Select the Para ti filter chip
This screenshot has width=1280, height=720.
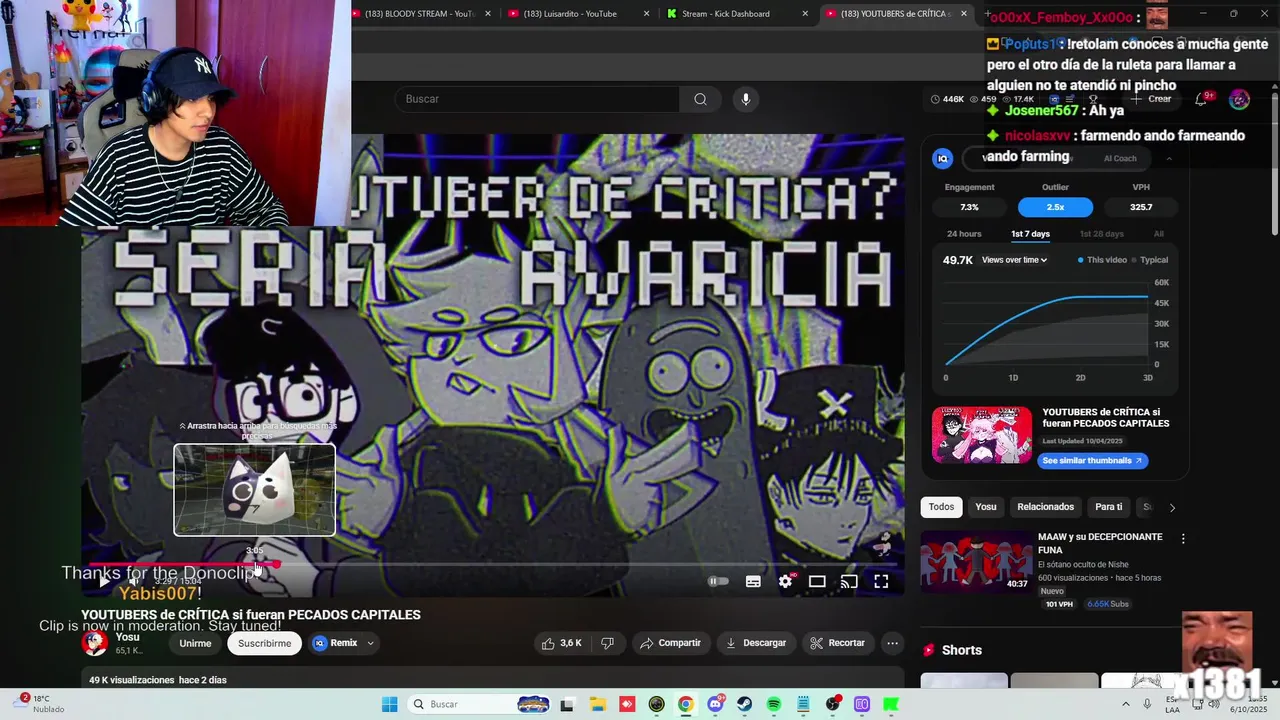point(1108,507)
